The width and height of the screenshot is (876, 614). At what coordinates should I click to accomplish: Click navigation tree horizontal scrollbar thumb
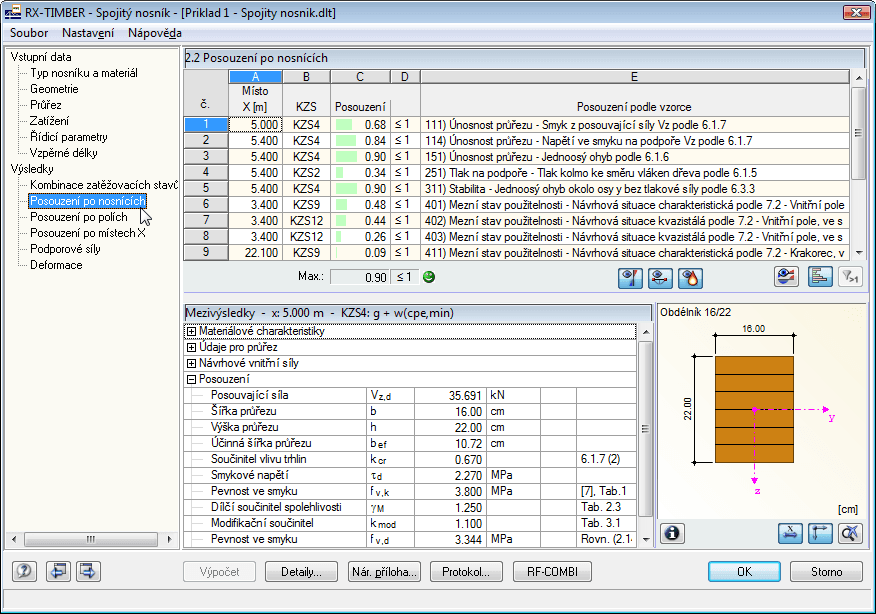[x=91, y=539]
